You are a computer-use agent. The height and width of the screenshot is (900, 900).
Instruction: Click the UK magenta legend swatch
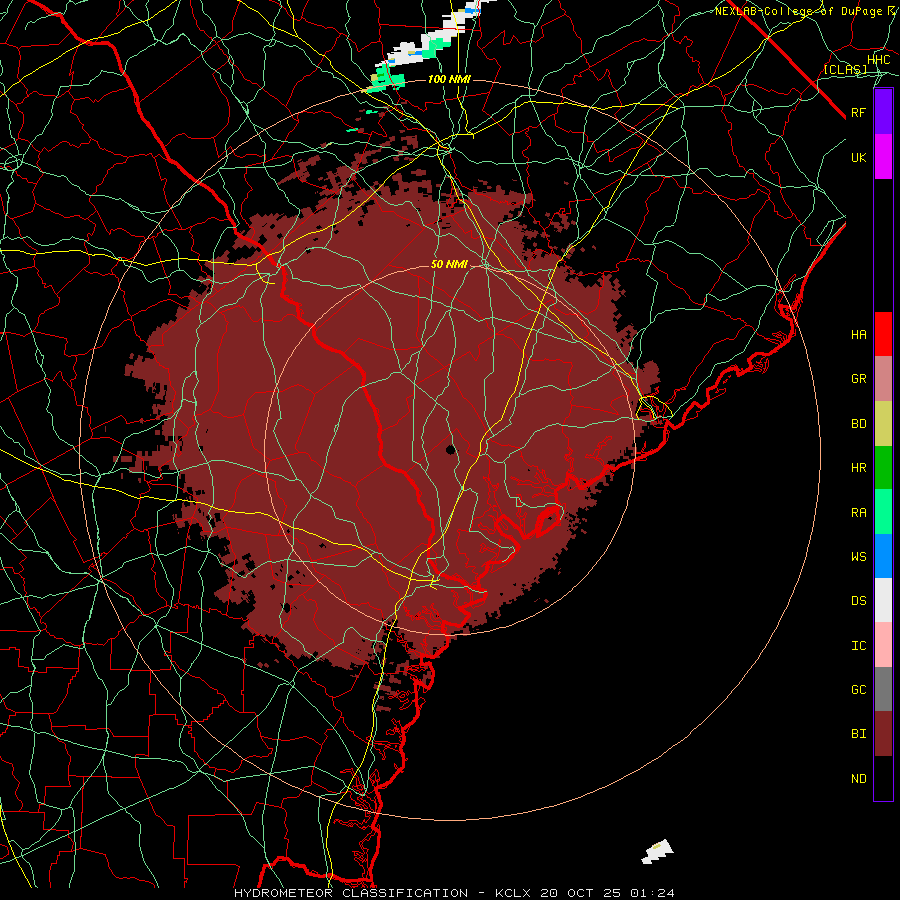coord(883,157)
